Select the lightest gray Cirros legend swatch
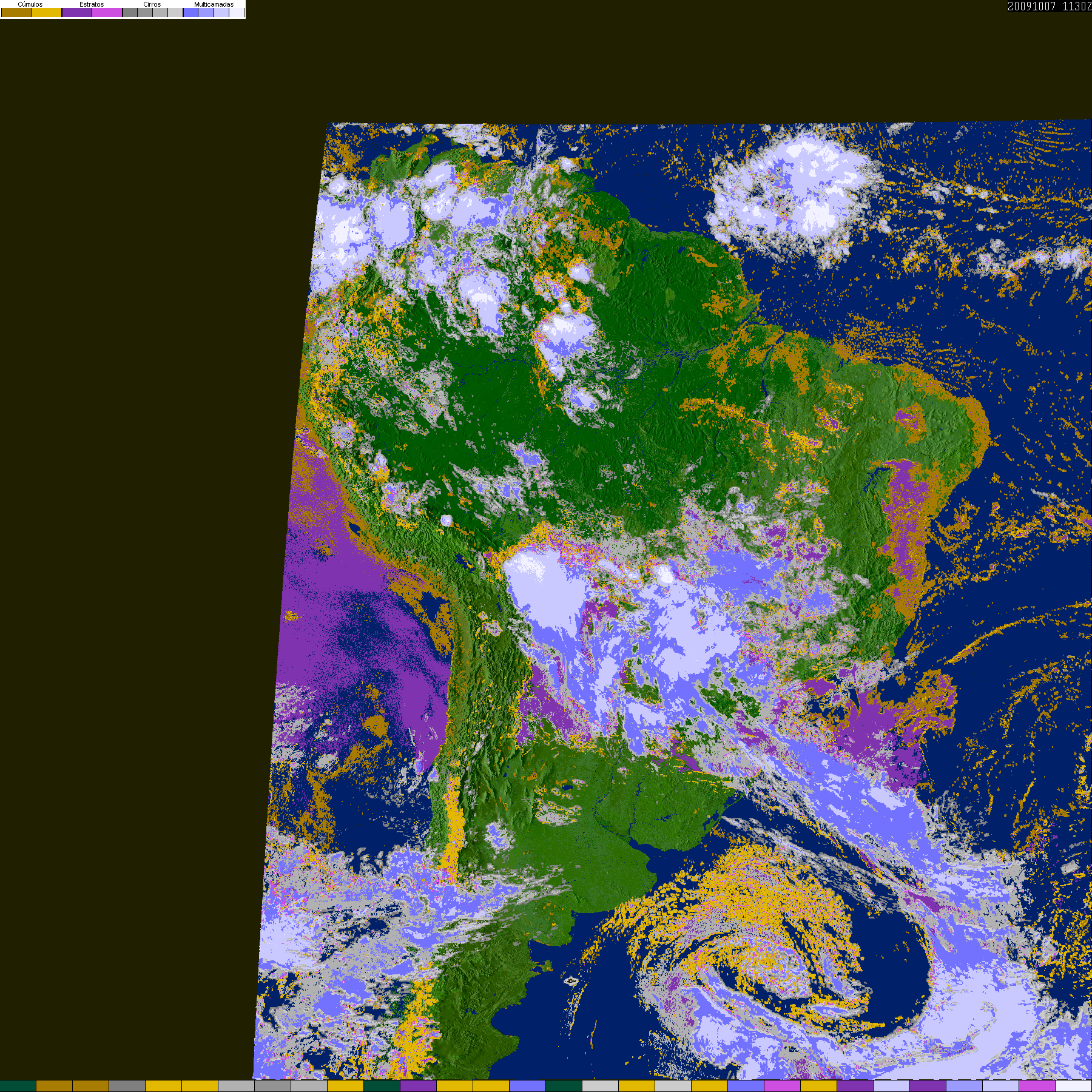 [x=175, y=12]
